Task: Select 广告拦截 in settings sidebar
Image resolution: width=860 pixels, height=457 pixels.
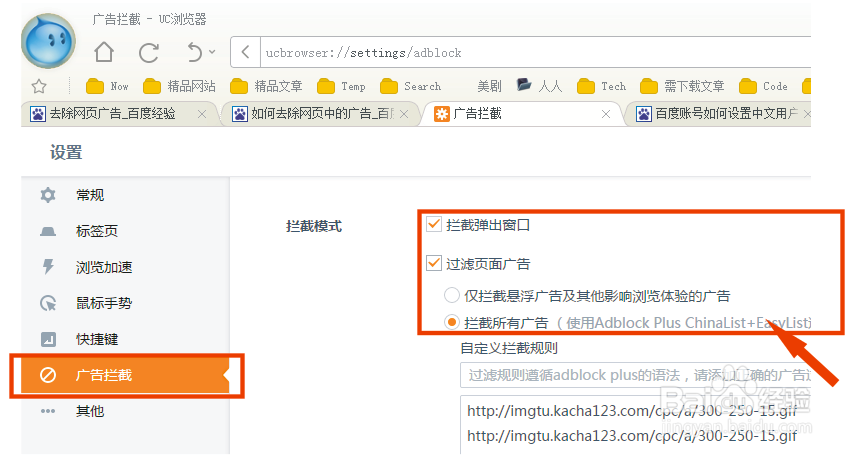Action: point(126,375)
